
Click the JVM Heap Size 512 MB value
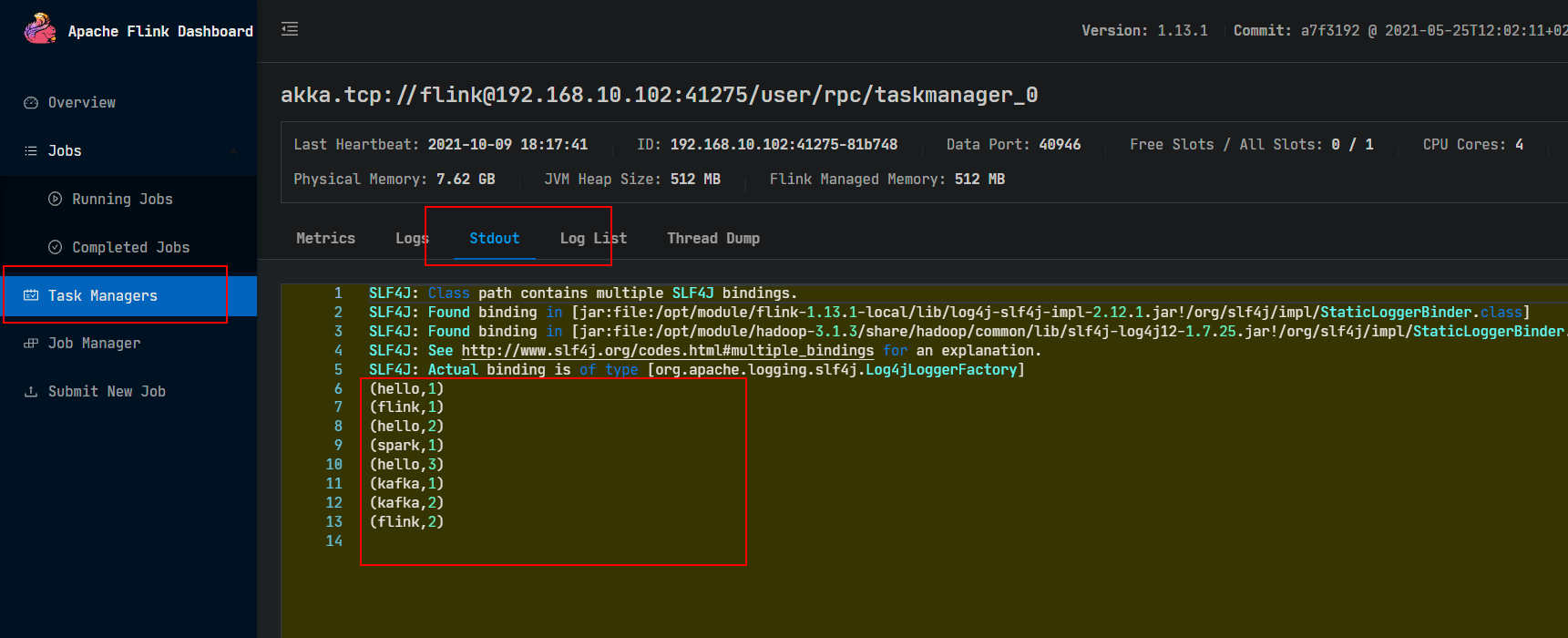point(695,179)
